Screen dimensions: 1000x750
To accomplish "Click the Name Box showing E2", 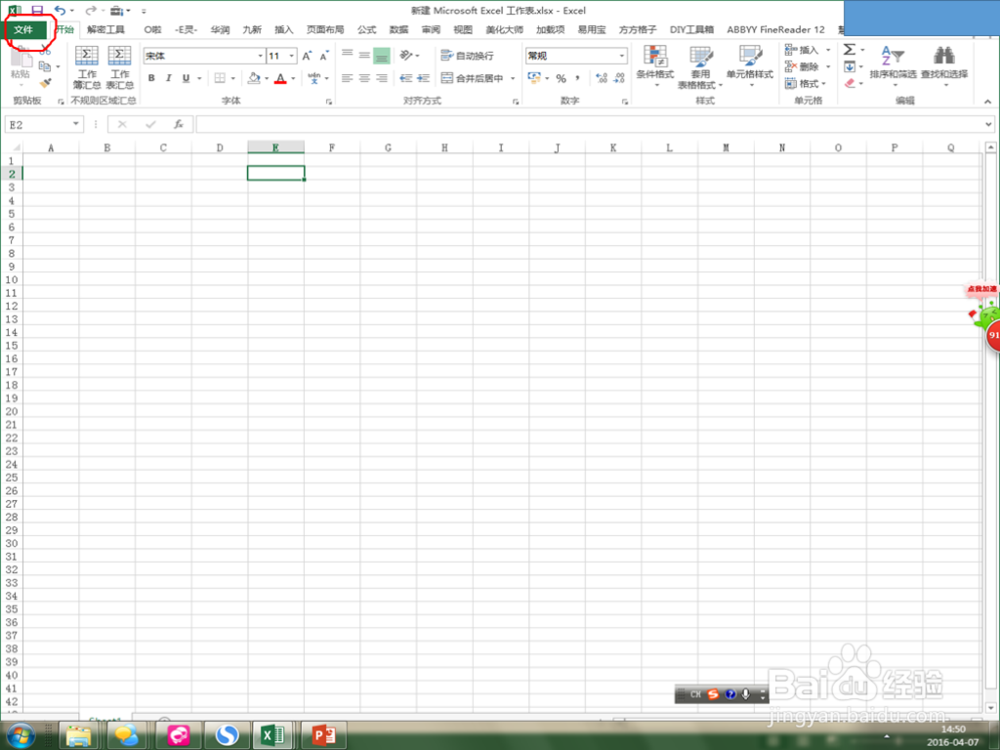I will tap(43, 124).
